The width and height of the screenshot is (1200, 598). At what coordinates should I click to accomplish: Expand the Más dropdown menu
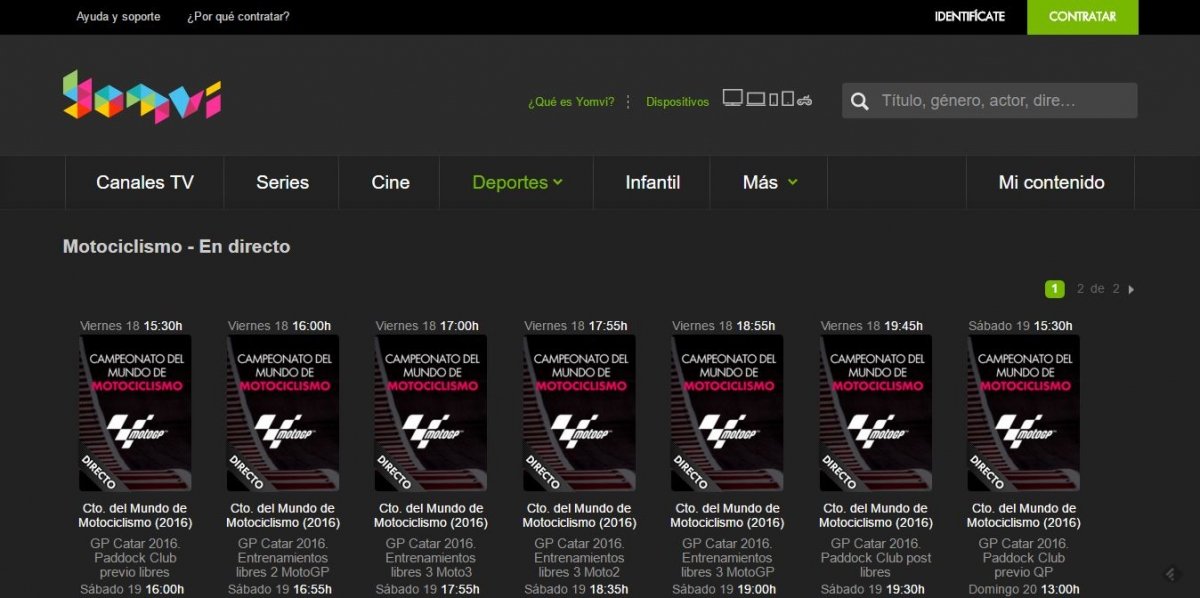pyautogui.click(x=770, y=182)
